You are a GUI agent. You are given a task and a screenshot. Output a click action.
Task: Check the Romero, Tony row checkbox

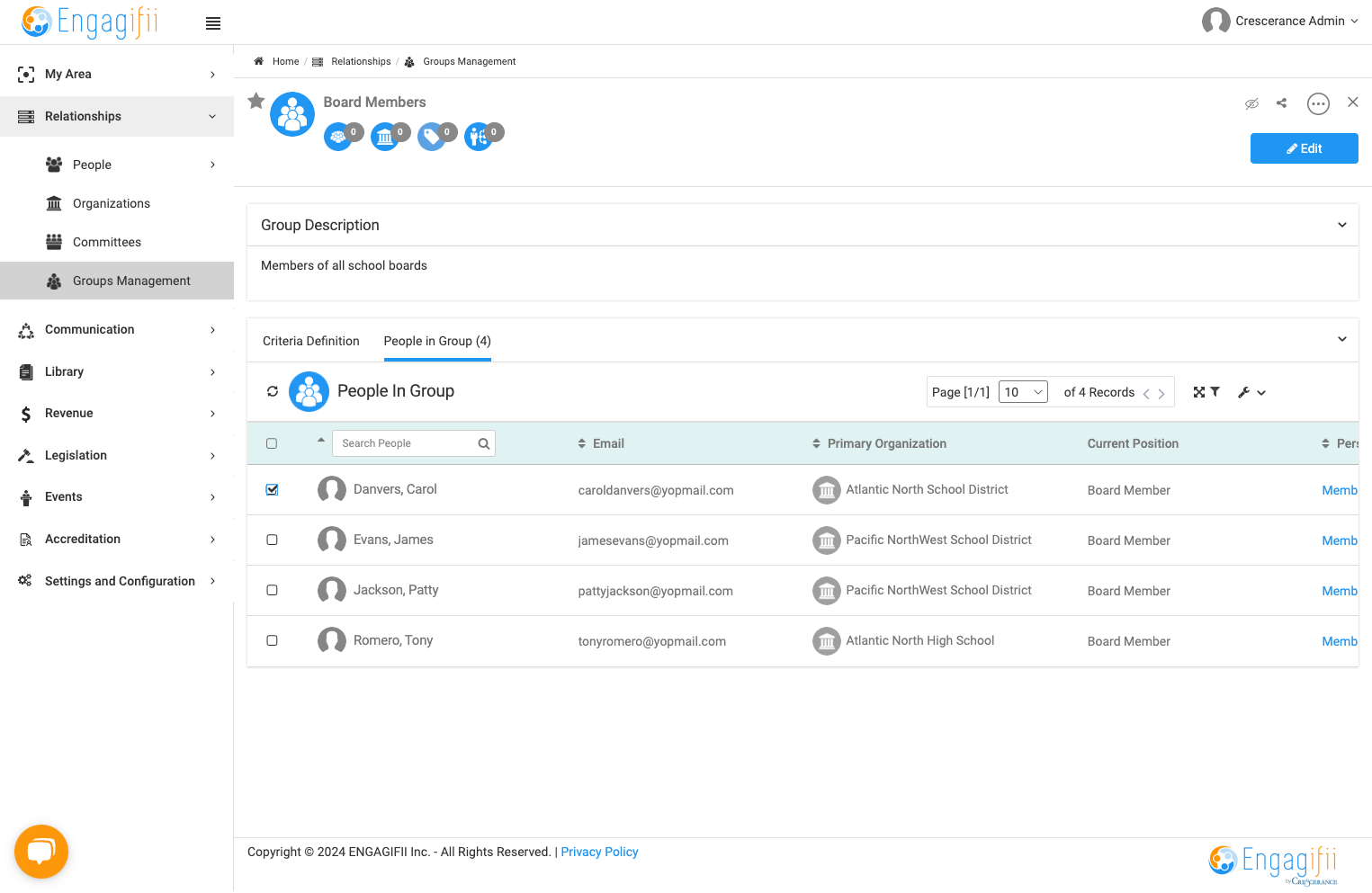coord(272,640)
